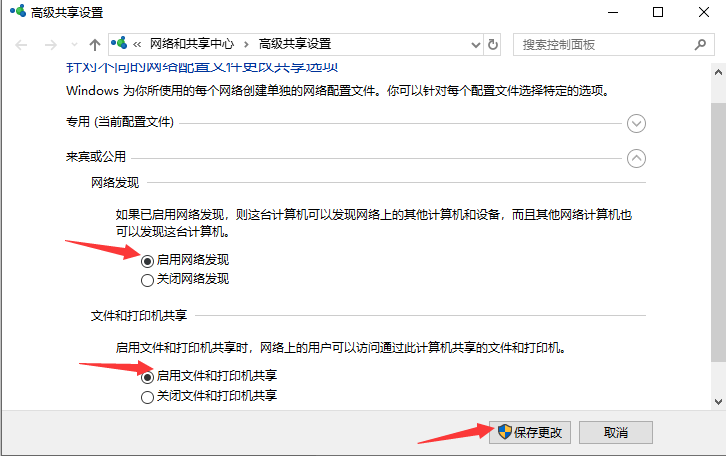
Task: Click the 保存更改 button
Action: click(x=531, y=432)
